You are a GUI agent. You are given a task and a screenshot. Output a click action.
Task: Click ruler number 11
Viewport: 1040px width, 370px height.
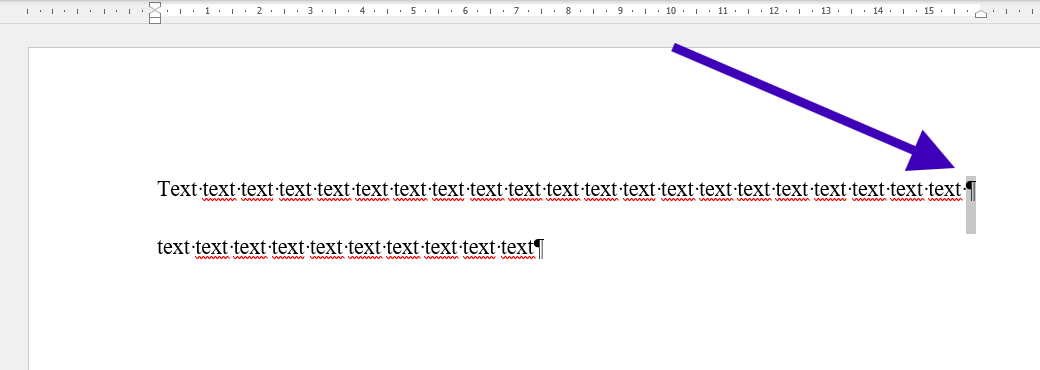coord(723,11)
